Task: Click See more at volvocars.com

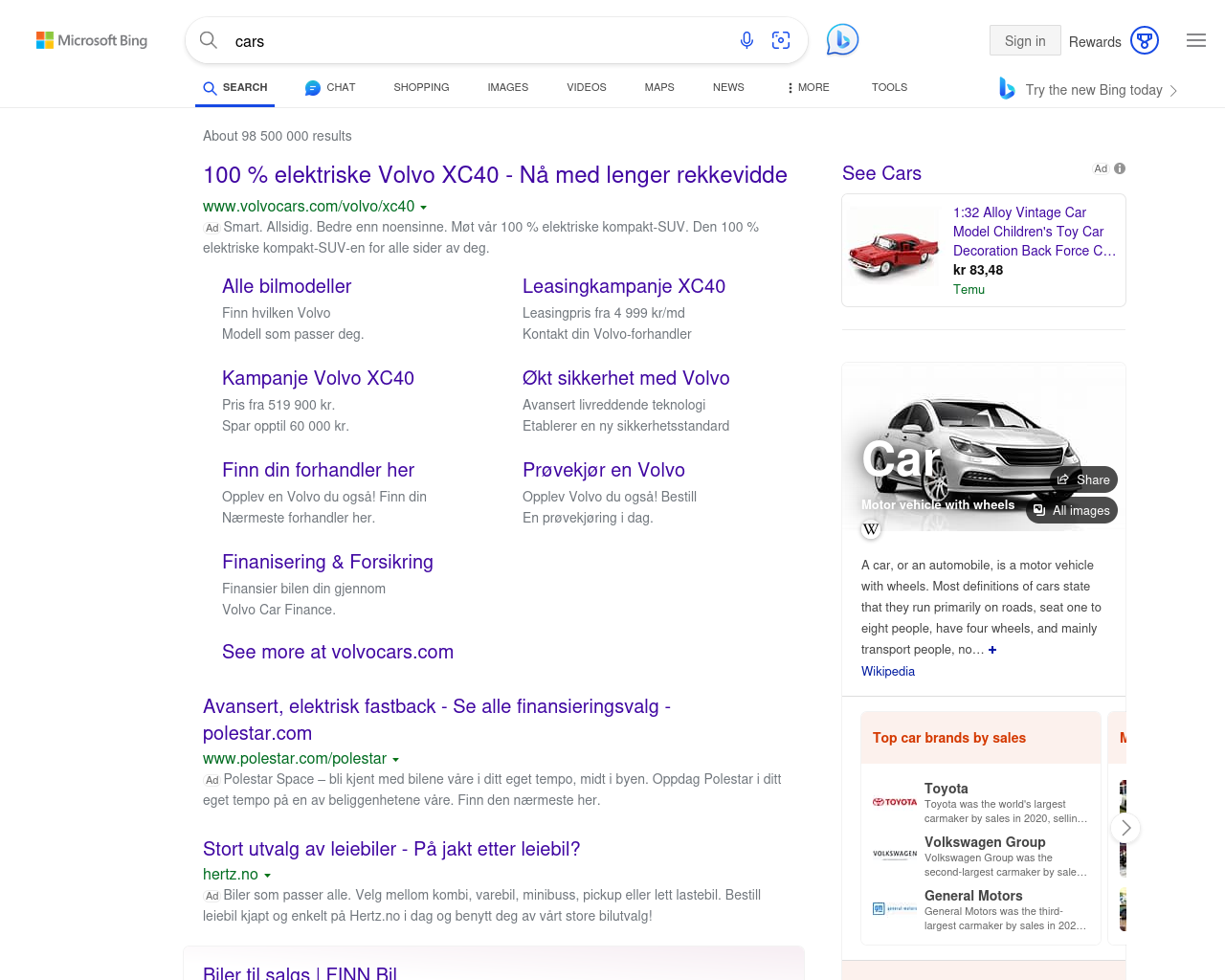Action: coord(338,652)
